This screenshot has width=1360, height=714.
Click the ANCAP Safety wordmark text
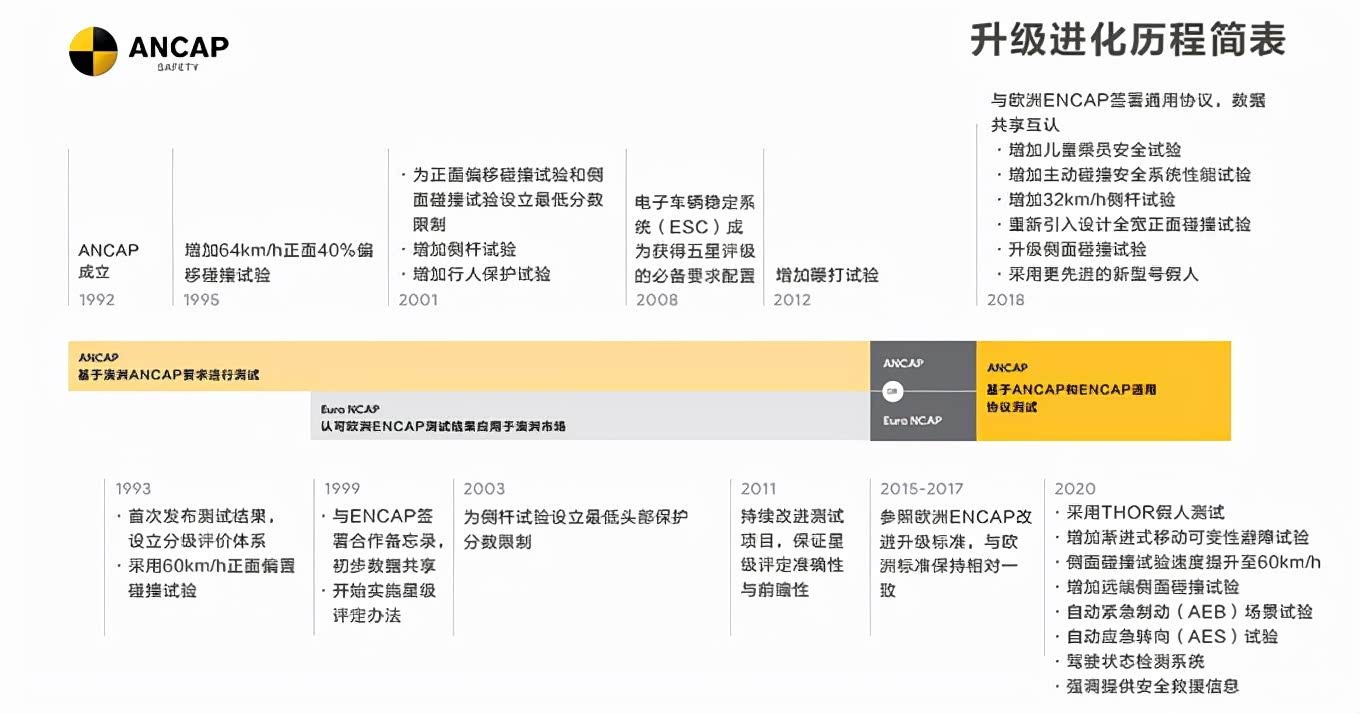click(x=178, y=51)
